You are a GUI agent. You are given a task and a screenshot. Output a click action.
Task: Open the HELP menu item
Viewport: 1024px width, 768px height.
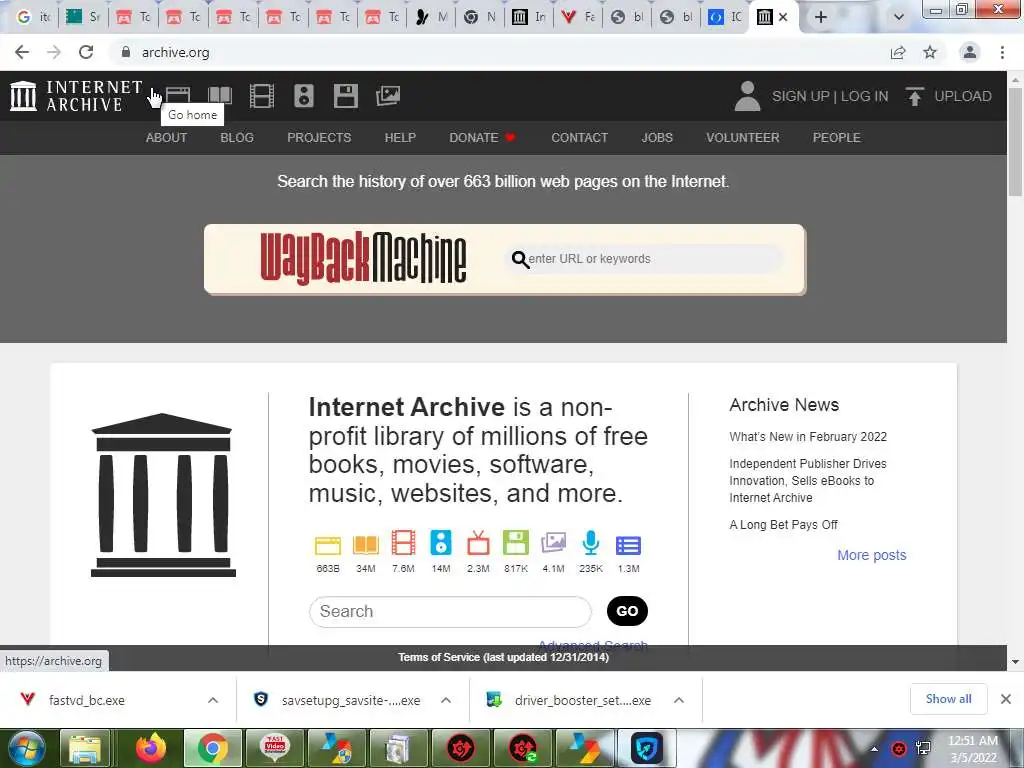[400, 138]
